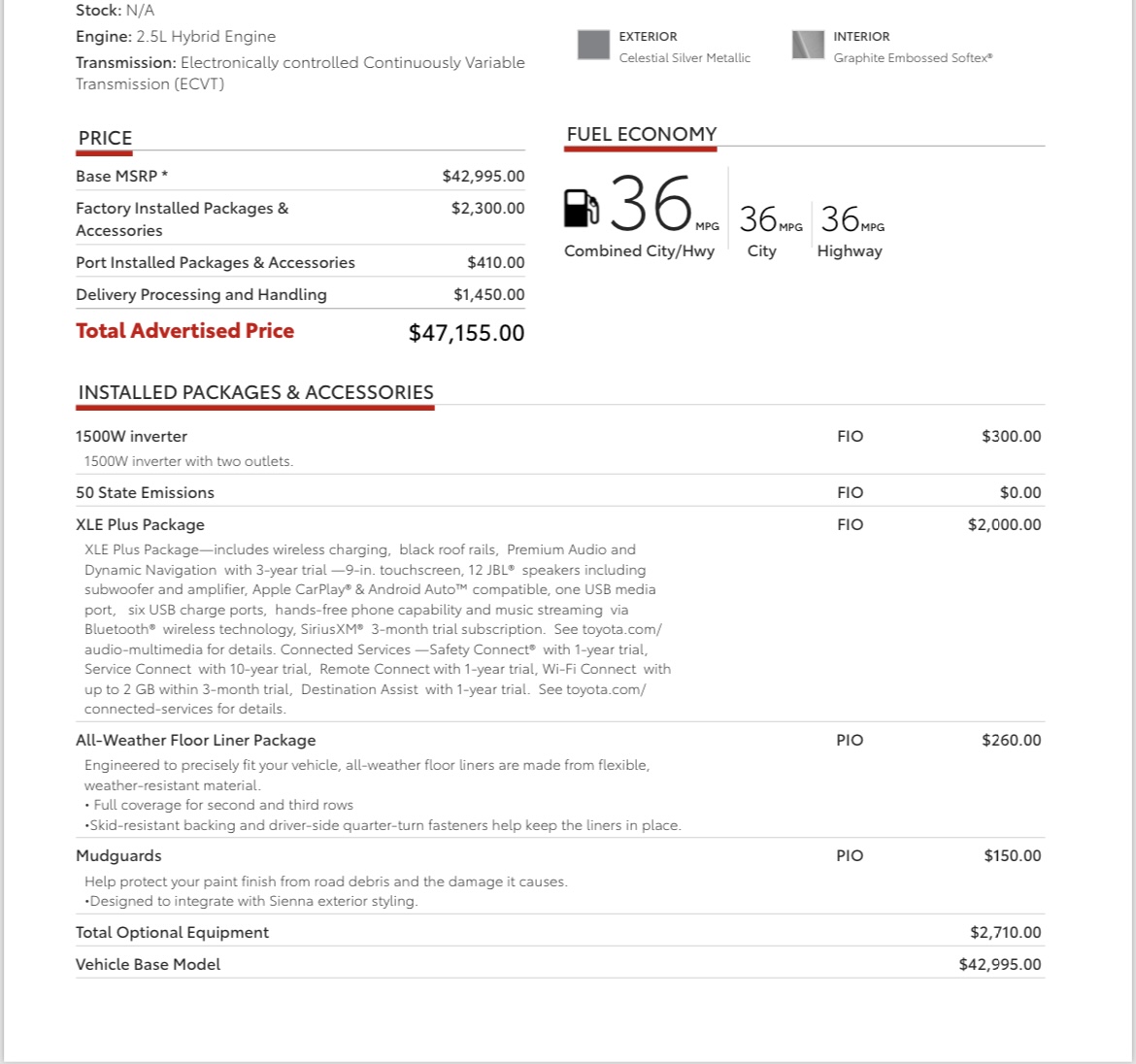Click the XLE Plus Package title
Image resolution: width=1136 pixels, height=1064 pixels.
140,524
